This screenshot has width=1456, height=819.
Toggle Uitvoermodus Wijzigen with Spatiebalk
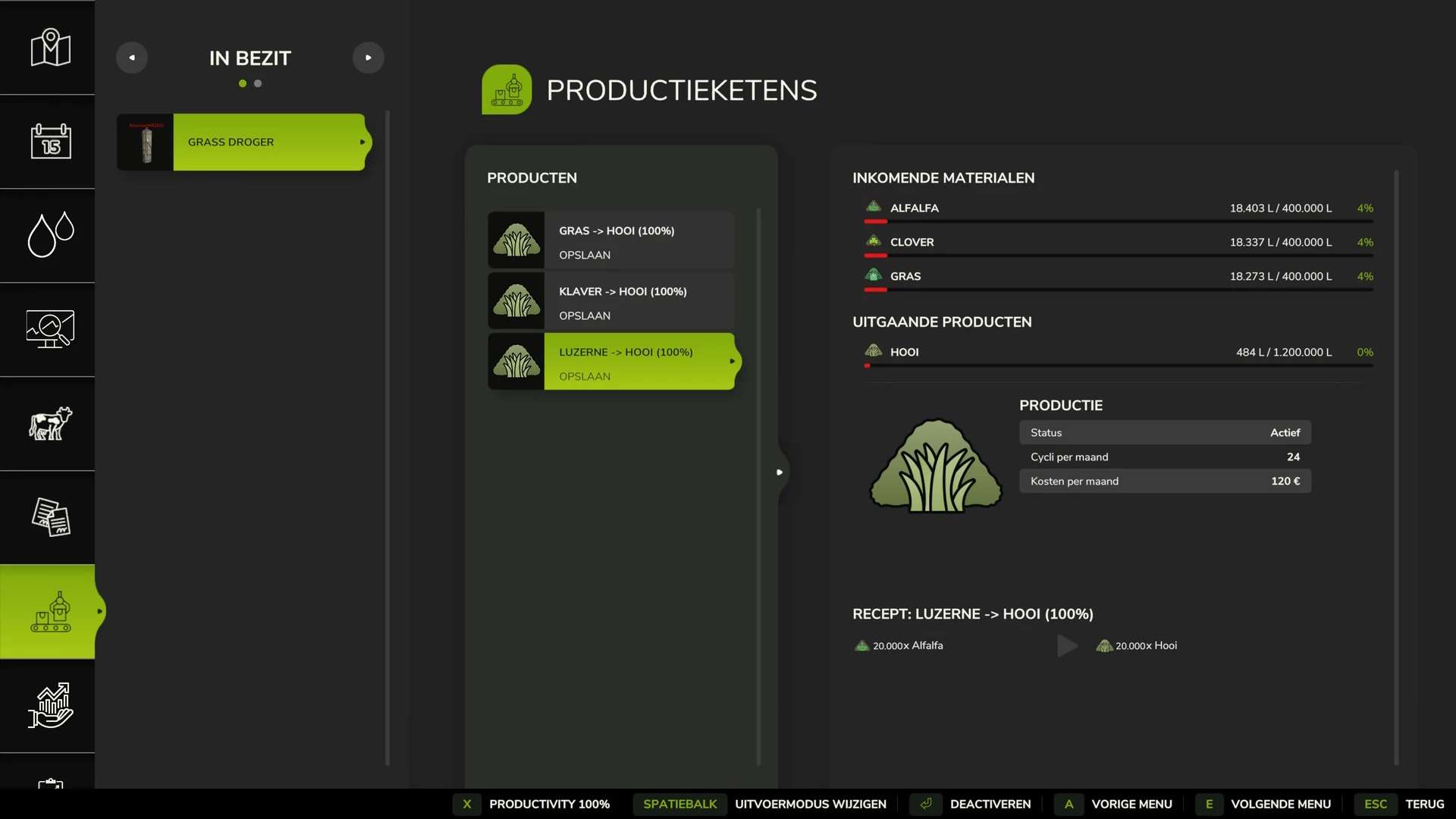pos(680,804)
